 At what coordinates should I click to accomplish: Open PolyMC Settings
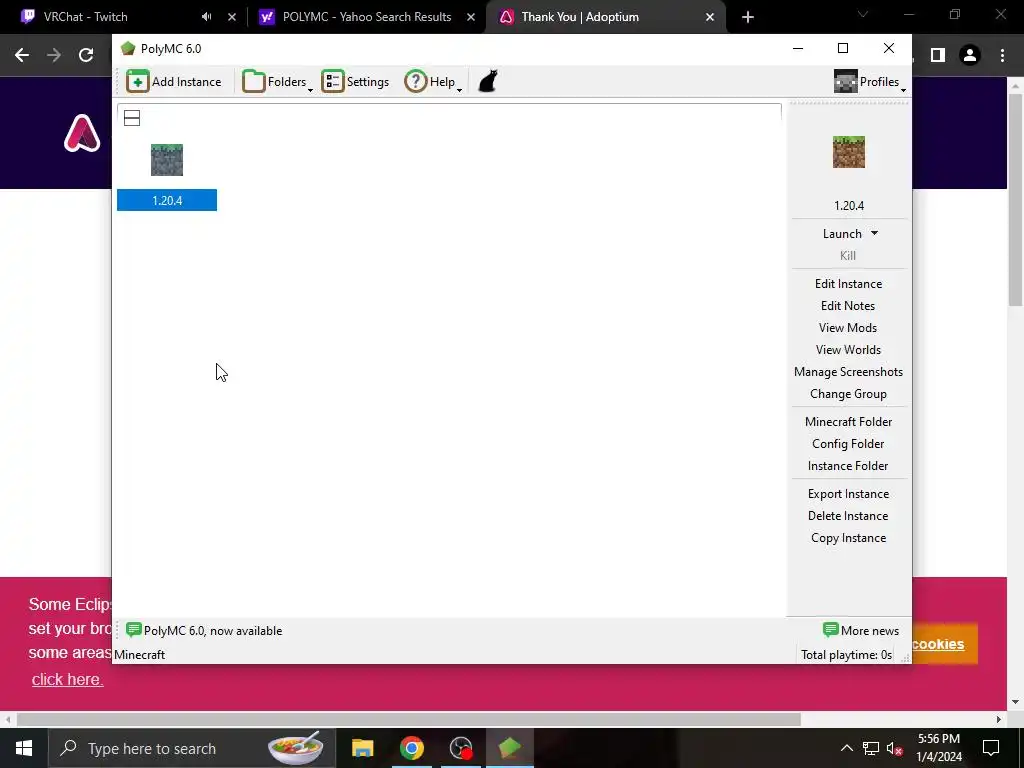click(355, 82)
